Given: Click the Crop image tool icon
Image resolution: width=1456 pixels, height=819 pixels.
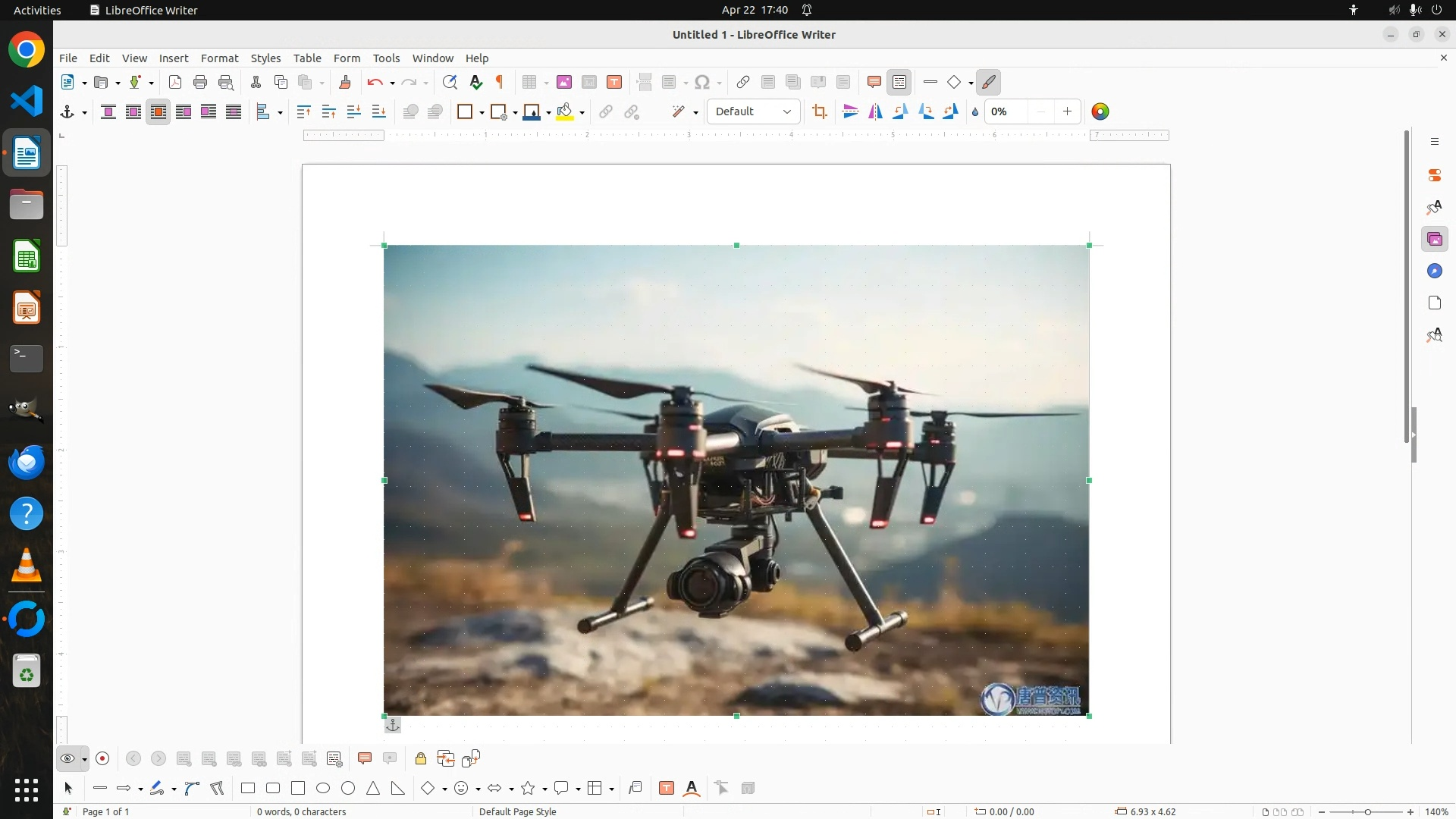Looking at the screenshot, I should (819, 111).
